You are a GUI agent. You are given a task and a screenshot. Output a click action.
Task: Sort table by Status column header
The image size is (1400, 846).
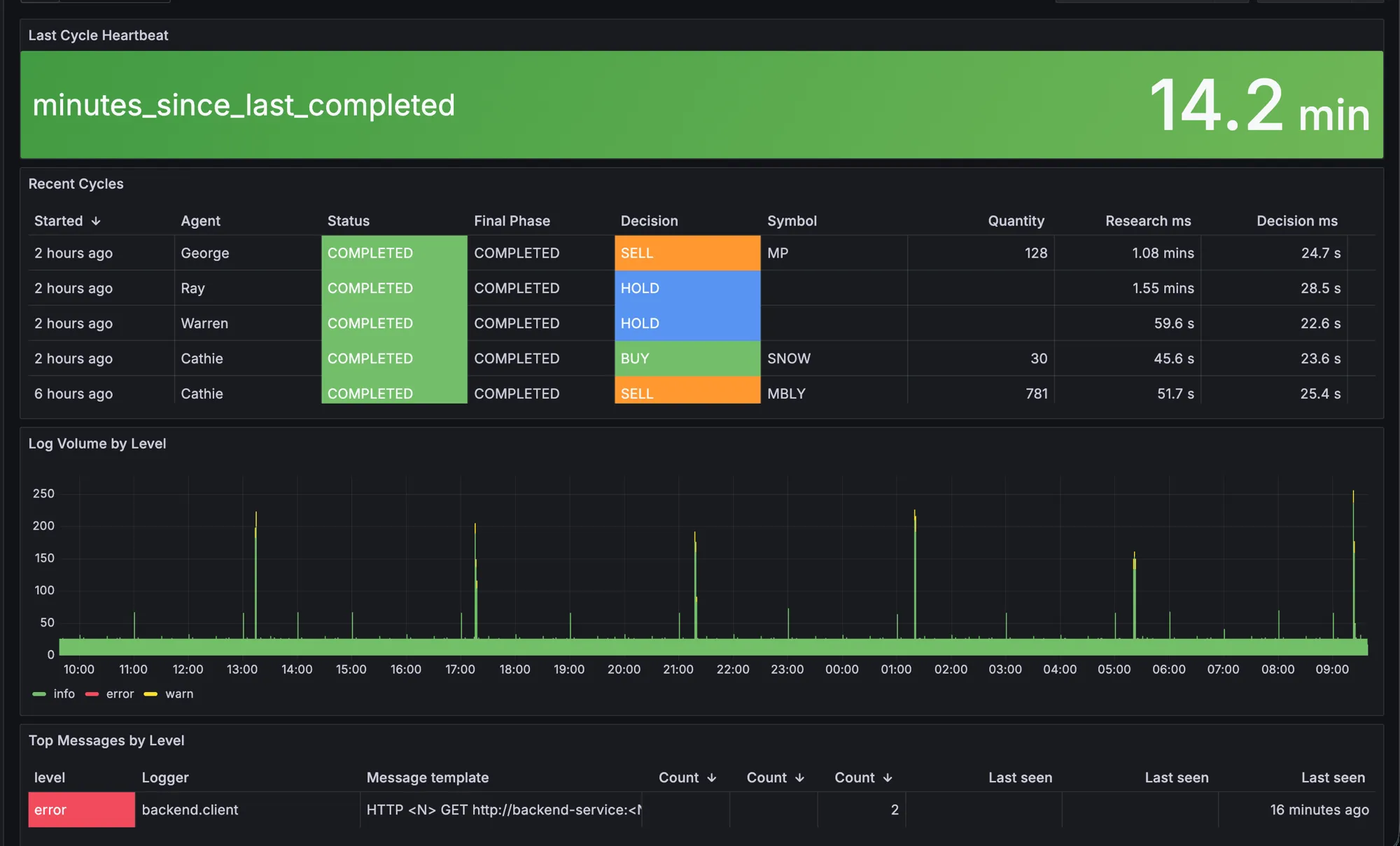pos(349,221)
